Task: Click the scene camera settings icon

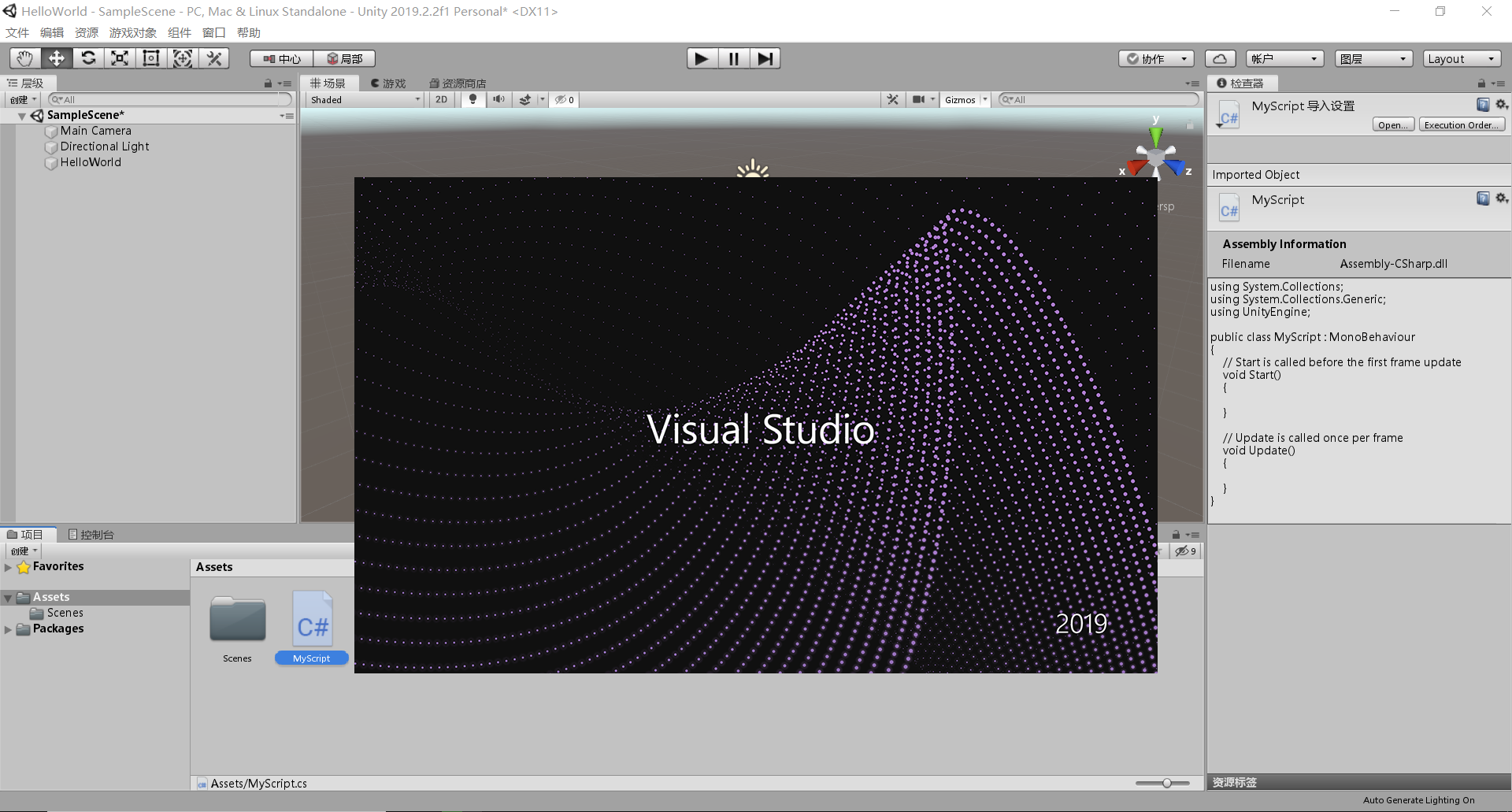Action: 918,100
